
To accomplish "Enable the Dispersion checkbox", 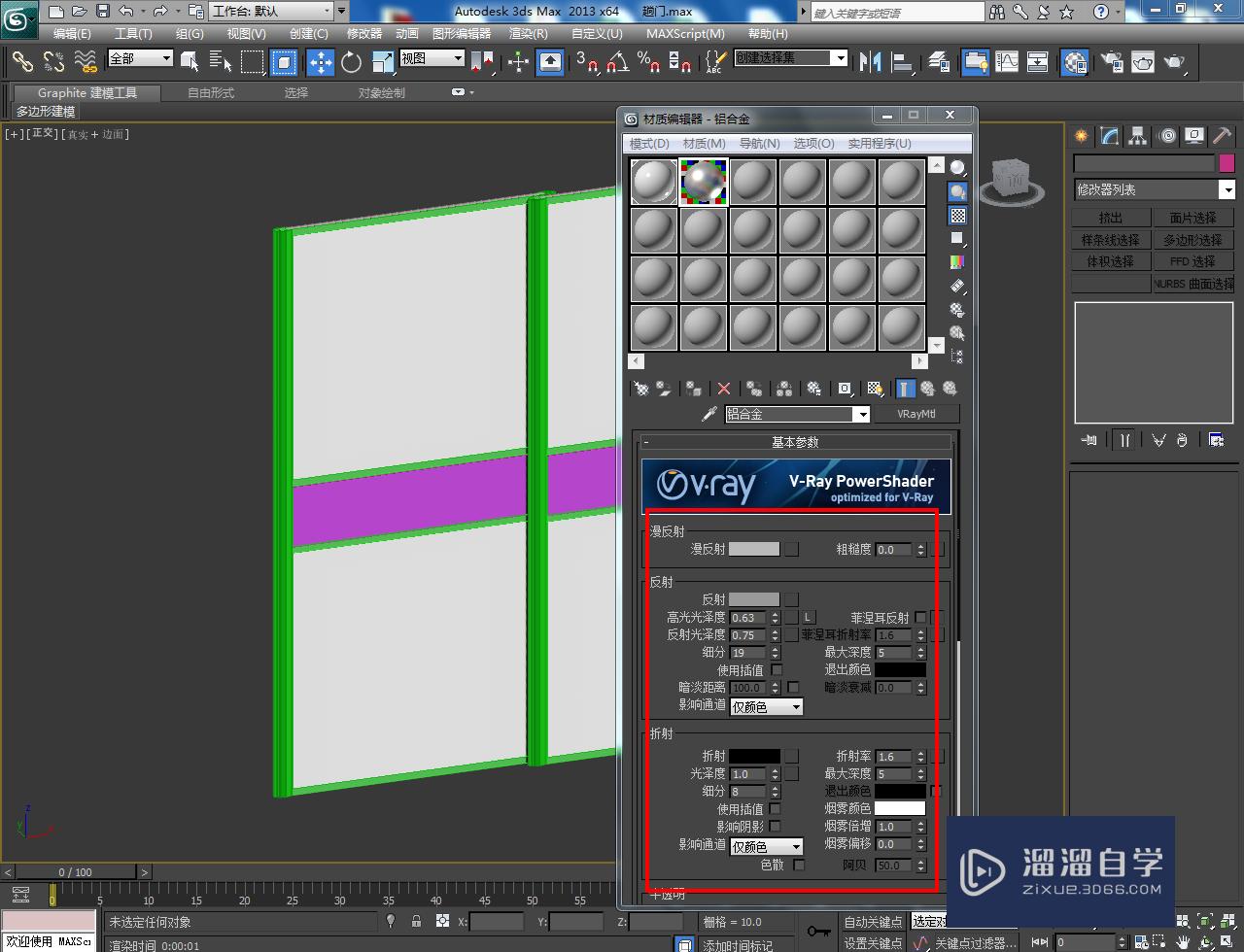I will coord(799,865).
